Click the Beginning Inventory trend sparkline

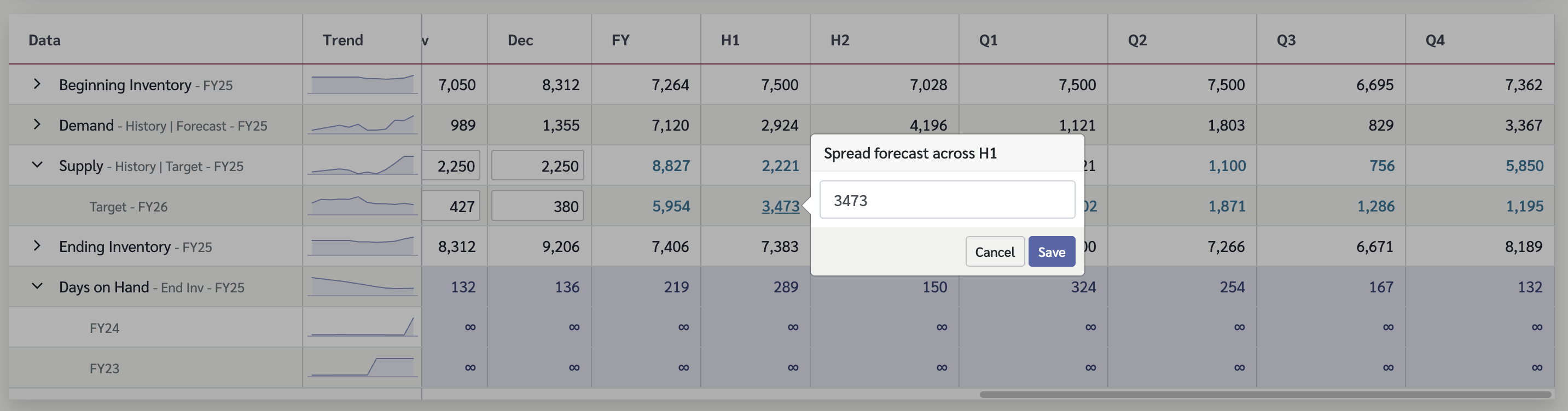click(x=362, y=84)
